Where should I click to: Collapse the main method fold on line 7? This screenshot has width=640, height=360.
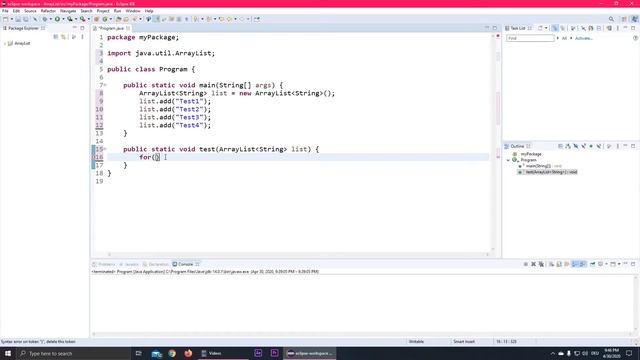[x=105, y=85]
